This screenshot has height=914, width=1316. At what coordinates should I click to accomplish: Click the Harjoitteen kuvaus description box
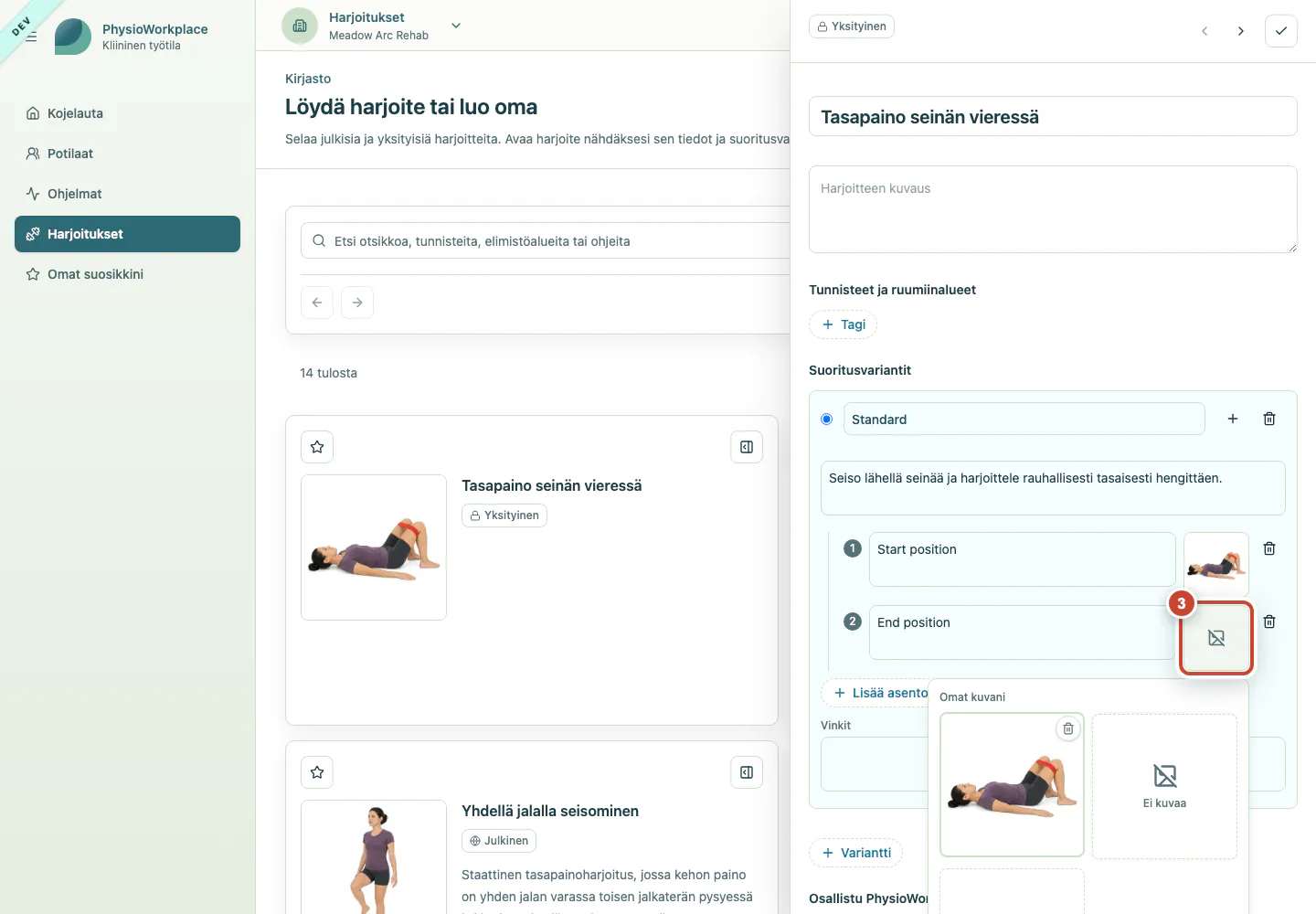[x=1053, y=209]
